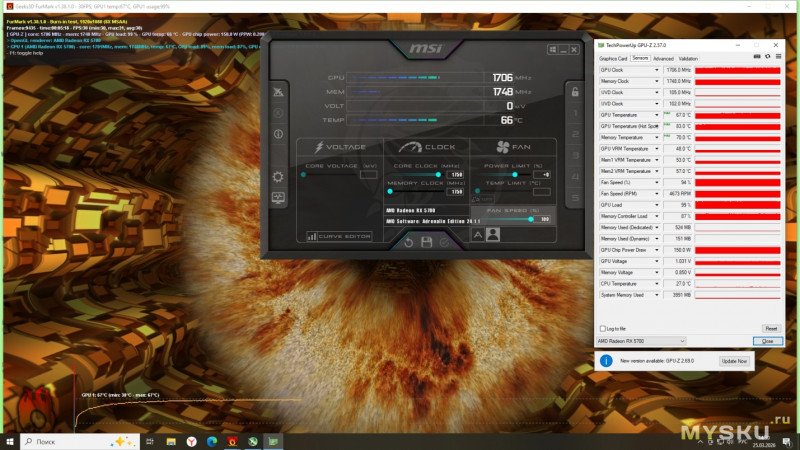The height and width of the screenshot is (450, 800).
Task: Click the user profile icon in Afterburner
Action: (492, 235)
